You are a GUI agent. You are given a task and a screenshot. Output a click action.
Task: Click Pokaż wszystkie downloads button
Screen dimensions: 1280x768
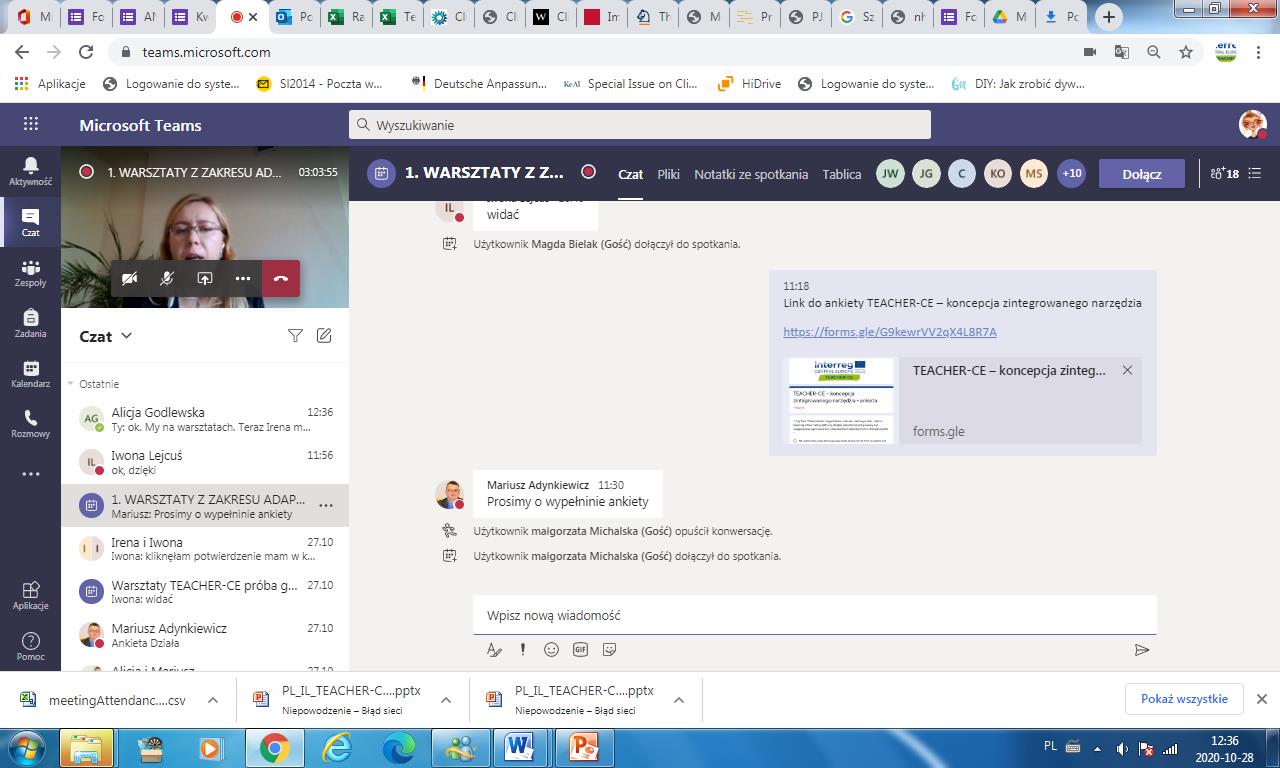[x=1184, y=699]
